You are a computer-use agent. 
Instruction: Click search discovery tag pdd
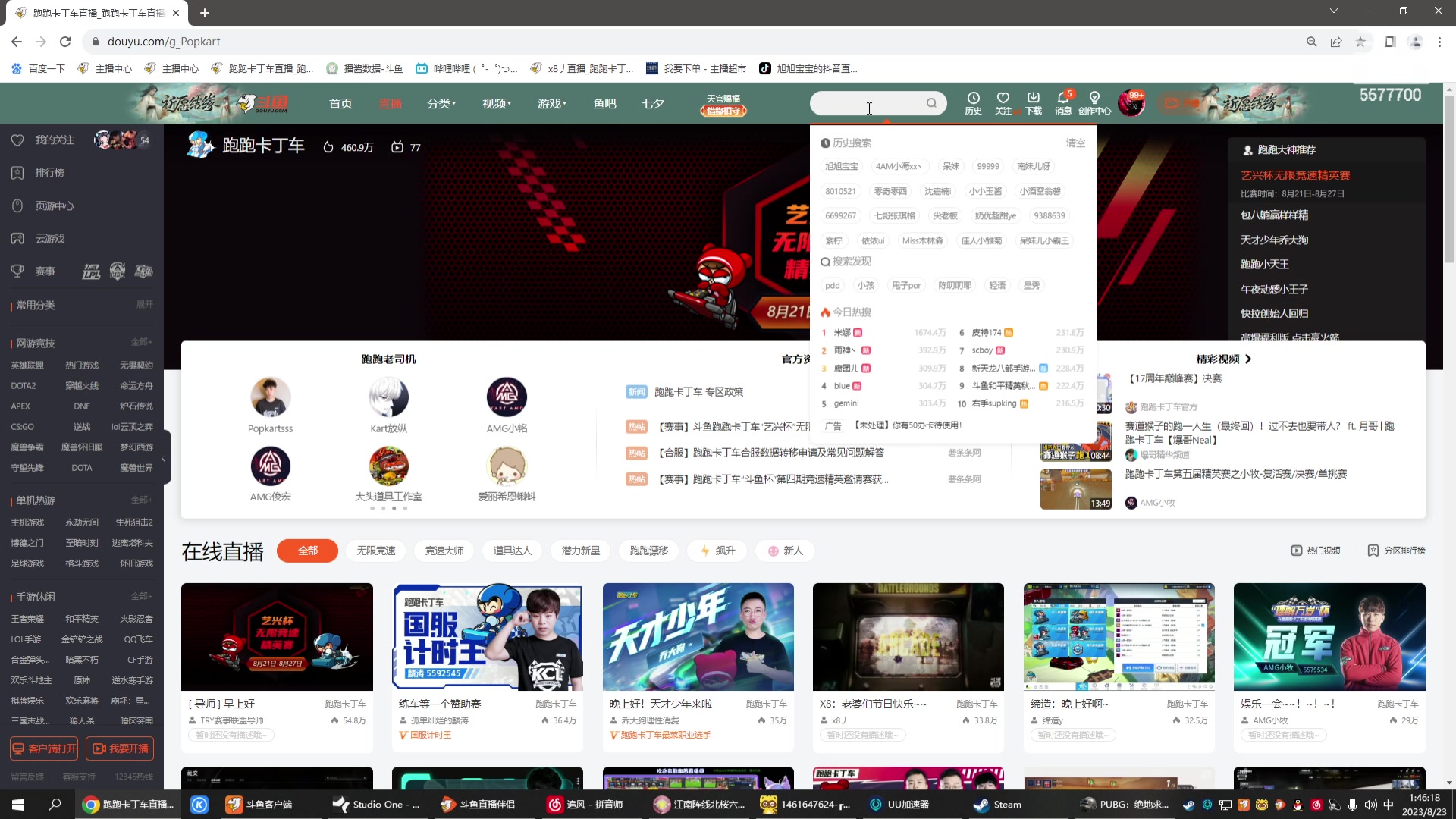[x=833, y=286]
